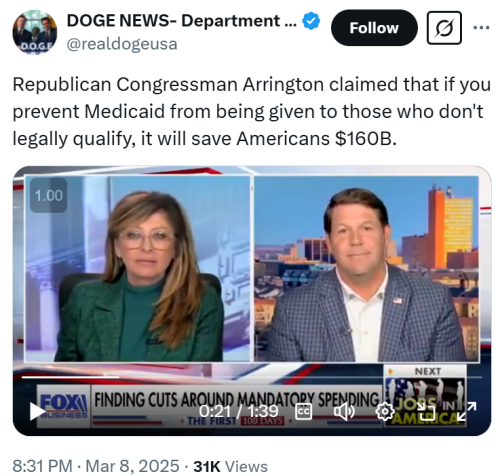Toggle picture-in-picture mode icon

(426, 411)
